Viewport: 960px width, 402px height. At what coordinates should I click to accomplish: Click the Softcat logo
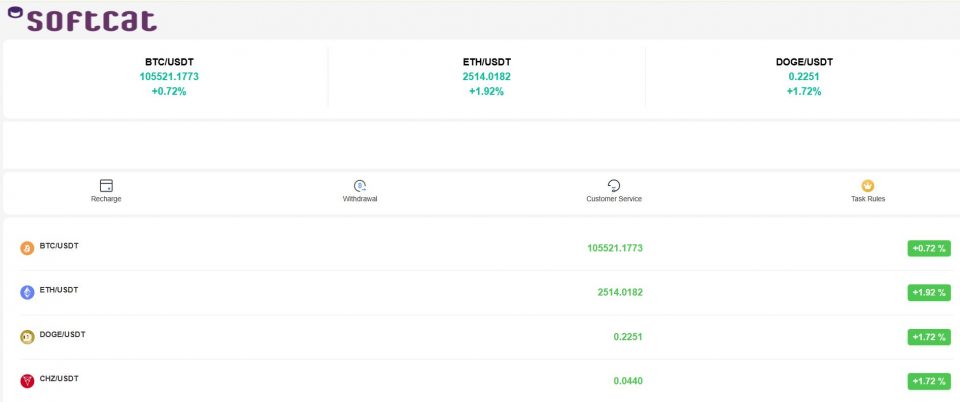tap(82, 20)
